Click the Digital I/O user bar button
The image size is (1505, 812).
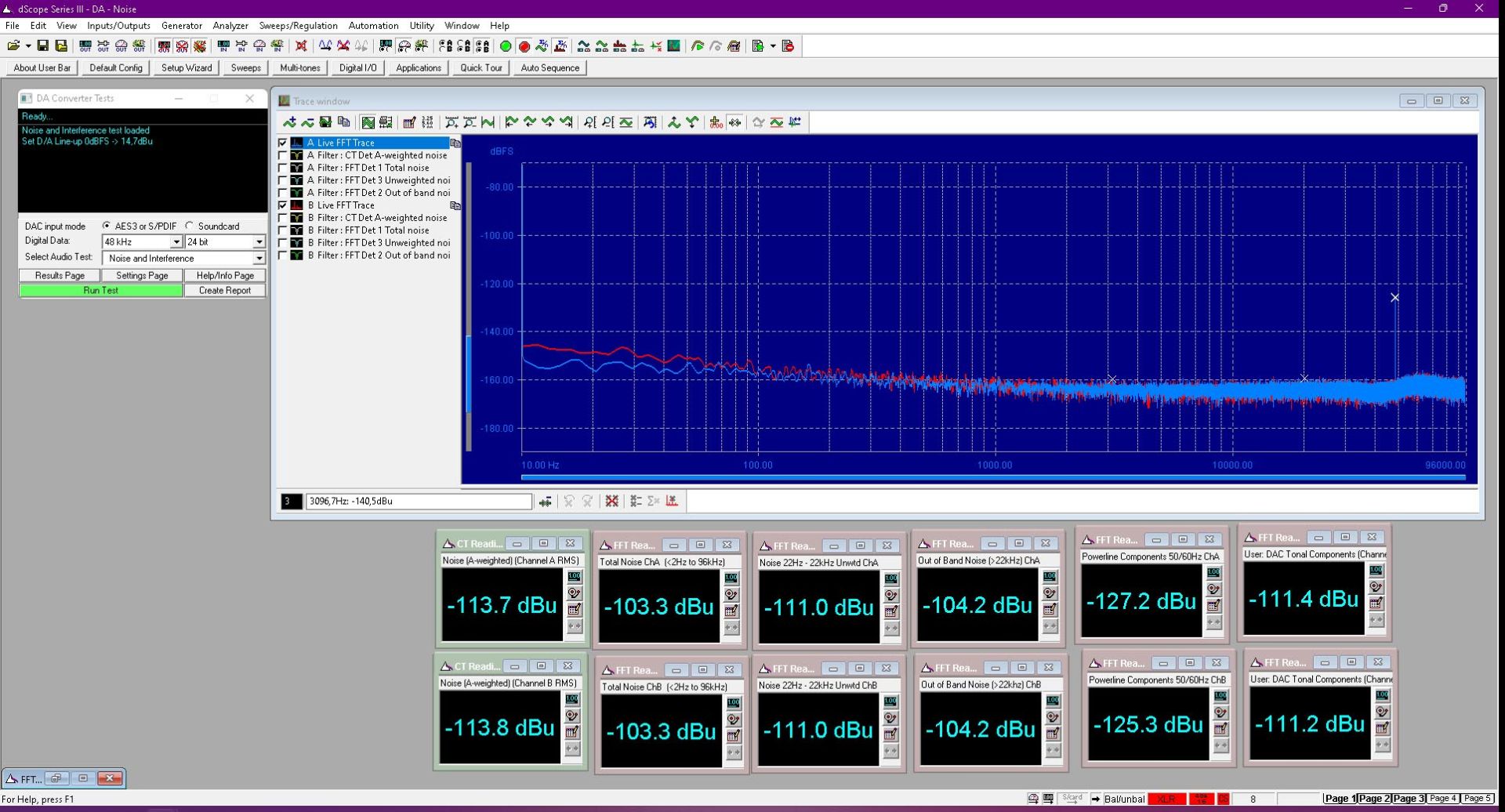click(x=358, y=68)
